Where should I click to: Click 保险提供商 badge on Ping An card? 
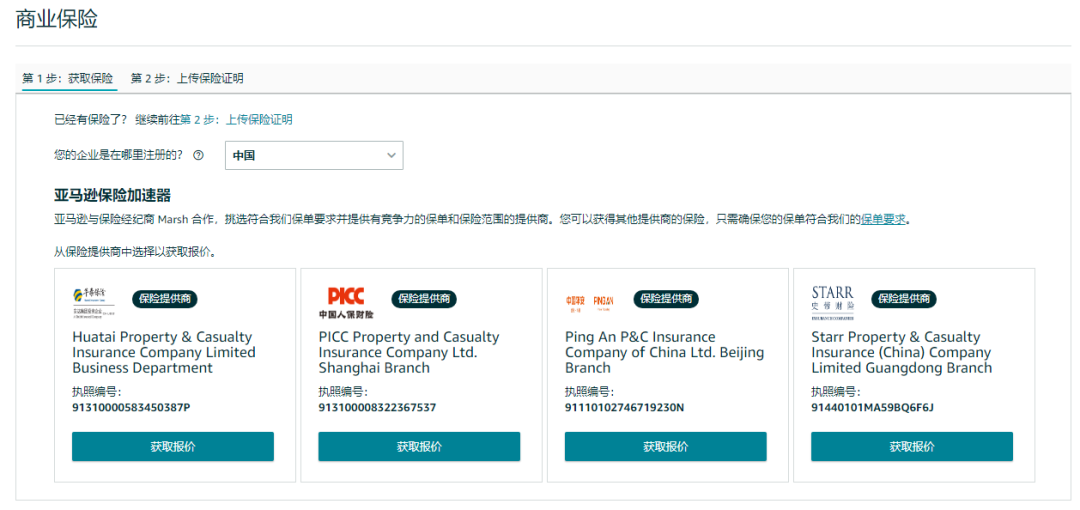pyautogui.click(x=666, y=298)
